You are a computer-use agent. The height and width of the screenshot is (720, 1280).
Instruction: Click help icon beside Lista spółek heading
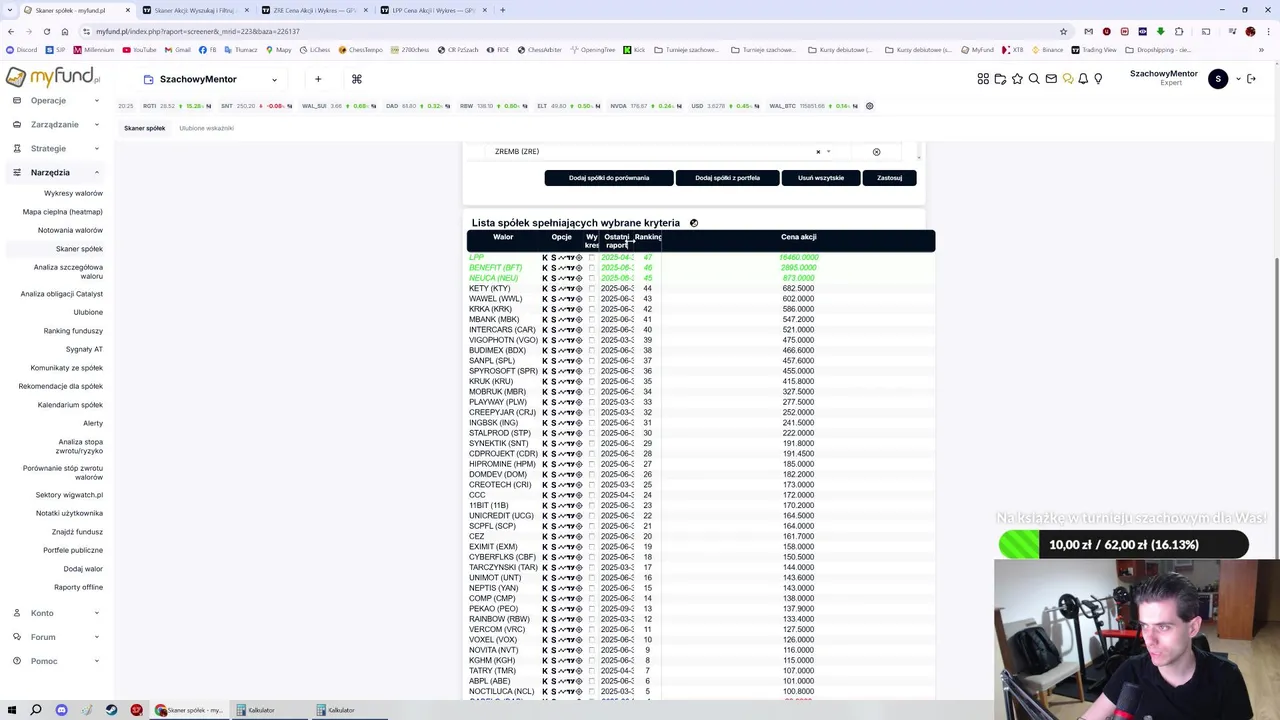click(693, 223)
